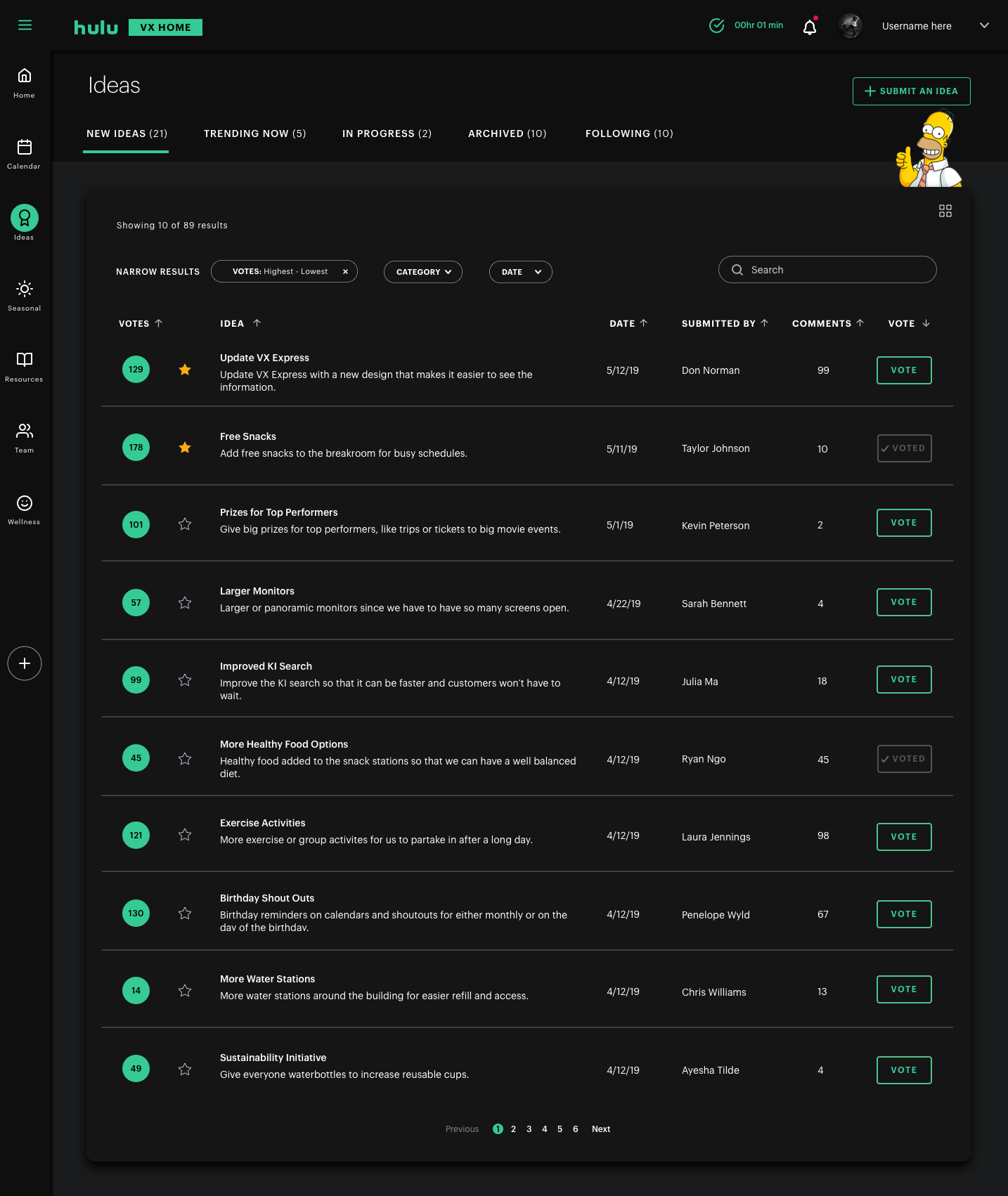Star the Exercise Activities idea

pos(185,835)
